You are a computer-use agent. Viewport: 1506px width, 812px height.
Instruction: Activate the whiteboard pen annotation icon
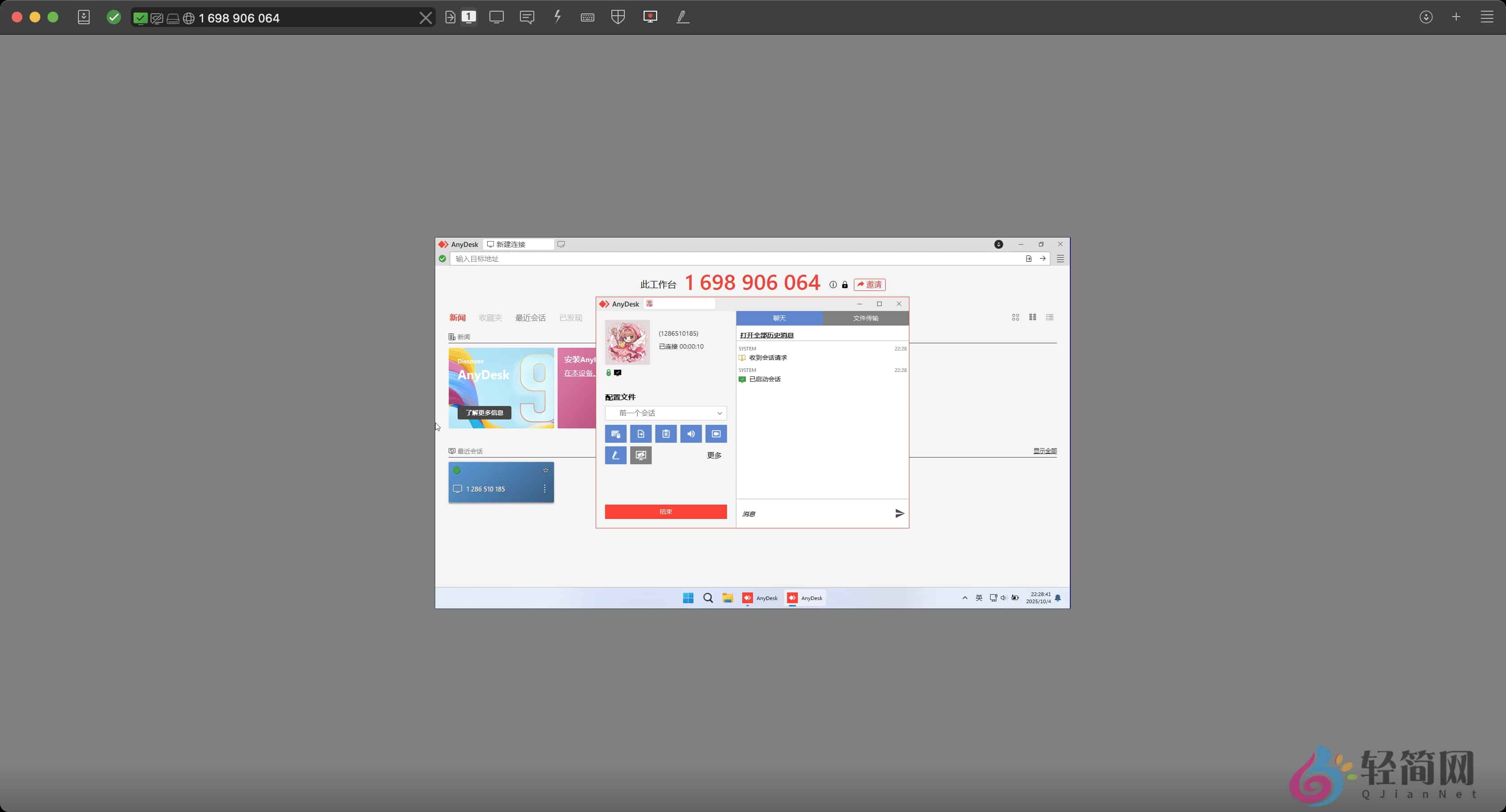point(615,455)
